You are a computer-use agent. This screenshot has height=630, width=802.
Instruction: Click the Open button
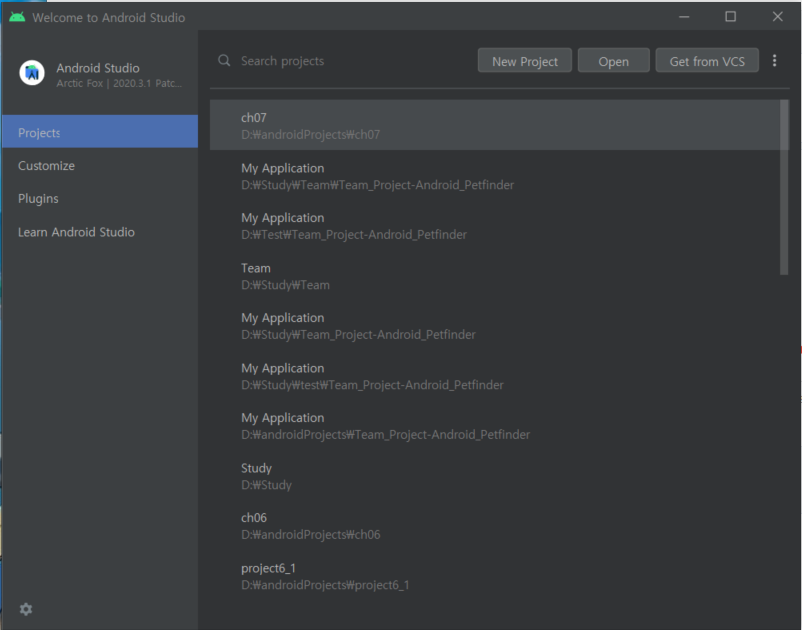[x=614, y=61]
